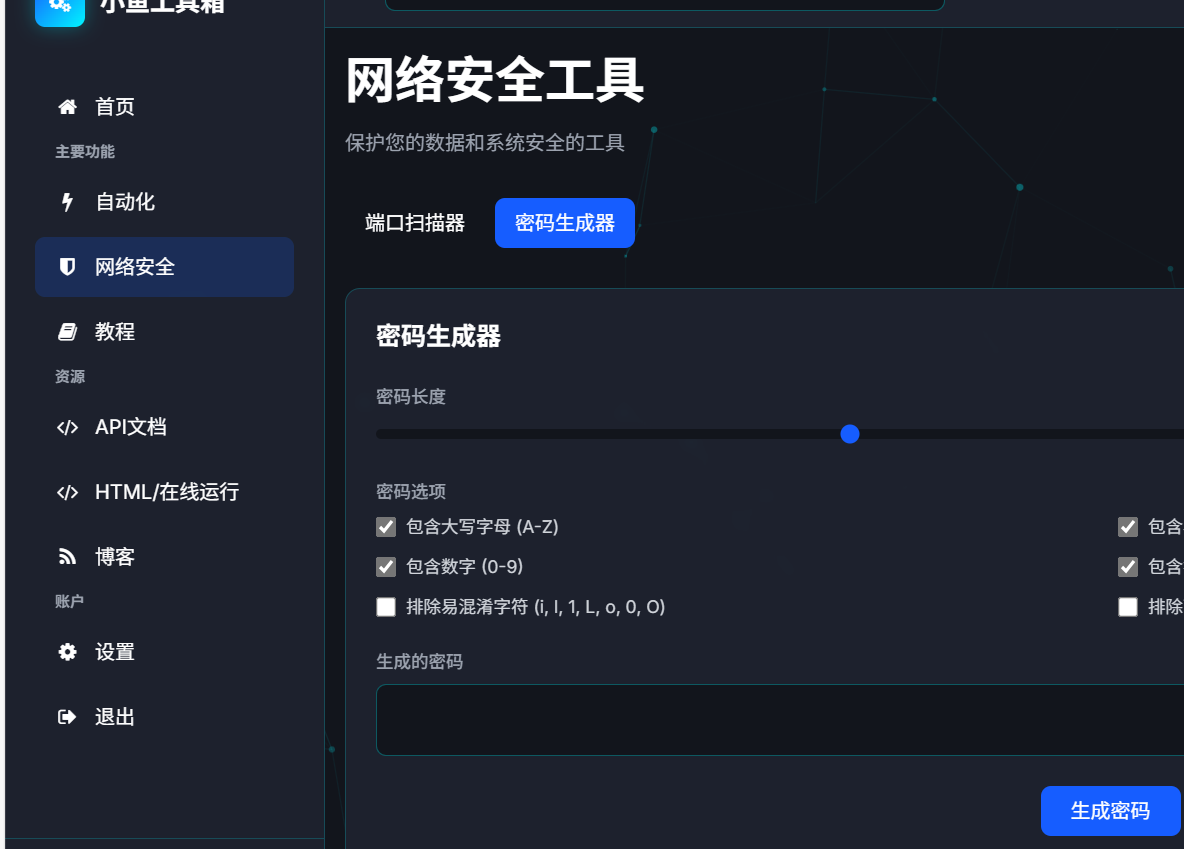Switch to the 端口扫描器 tab
The height and width of the screenshot is (849, 1184).
(x=415, y=222)
